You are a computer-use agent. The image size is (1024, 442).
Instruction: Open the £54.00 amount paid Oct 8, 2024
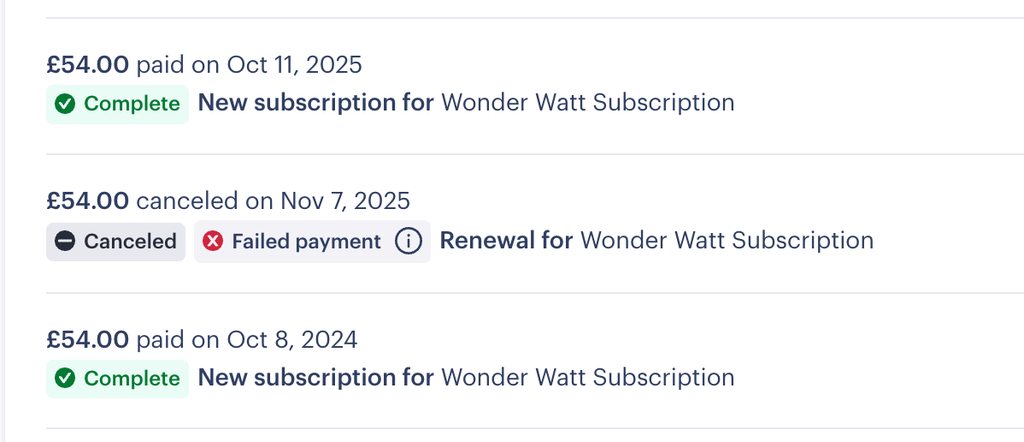point(88,340)
